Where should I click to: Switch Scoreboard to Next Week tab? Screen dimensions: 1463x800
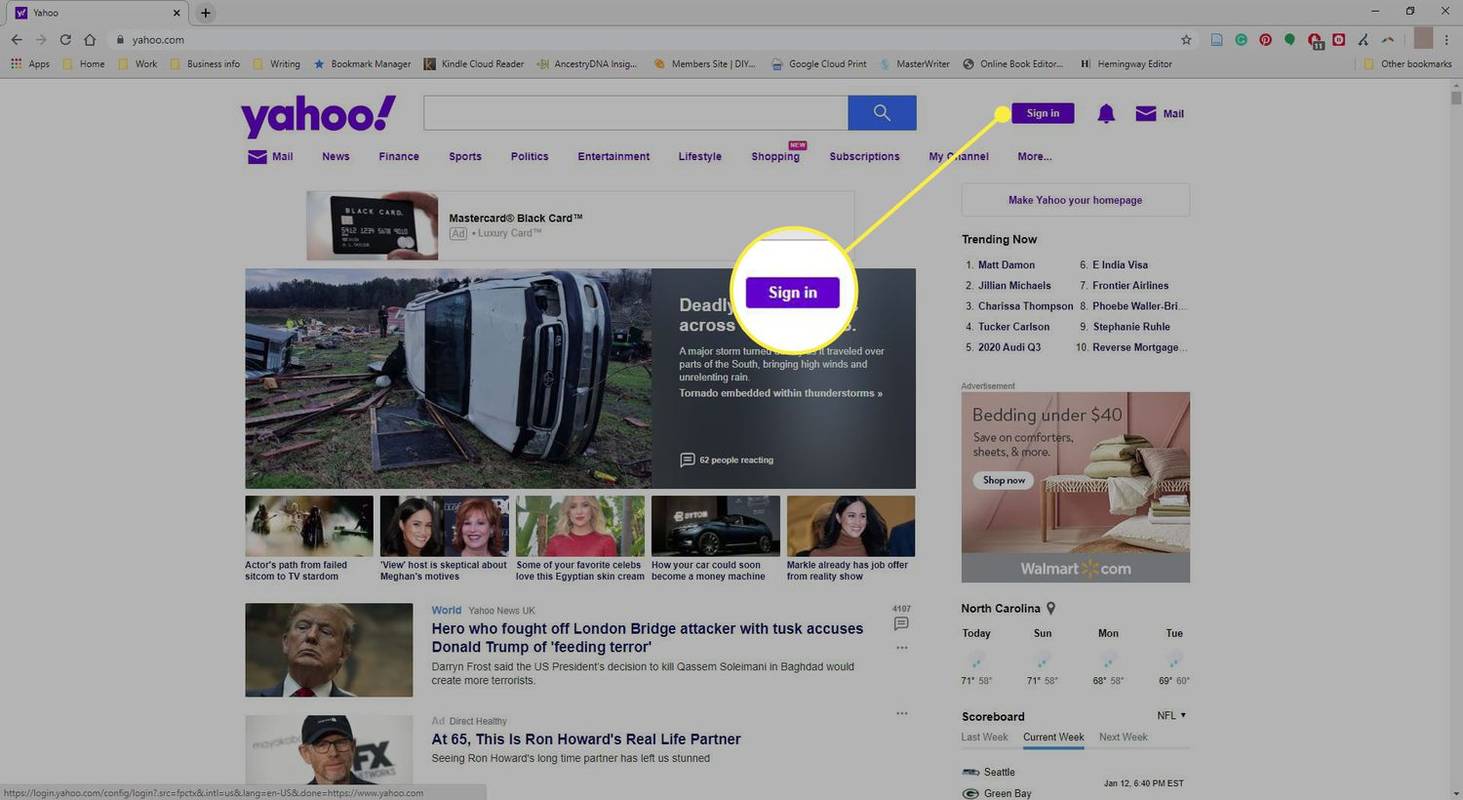click(x=1123, y=738)
